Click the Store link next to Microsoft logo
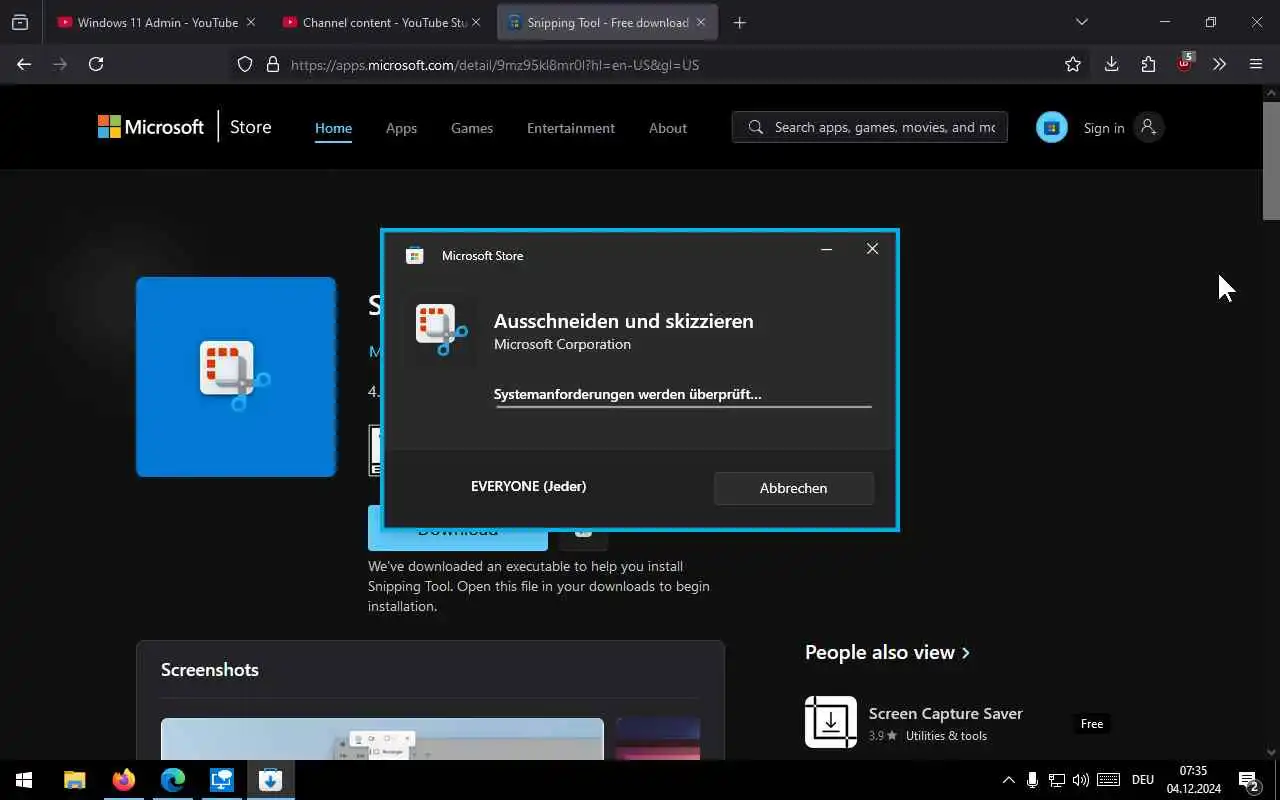Viewport: 1280px width, 800px height. tap(250, 127)
